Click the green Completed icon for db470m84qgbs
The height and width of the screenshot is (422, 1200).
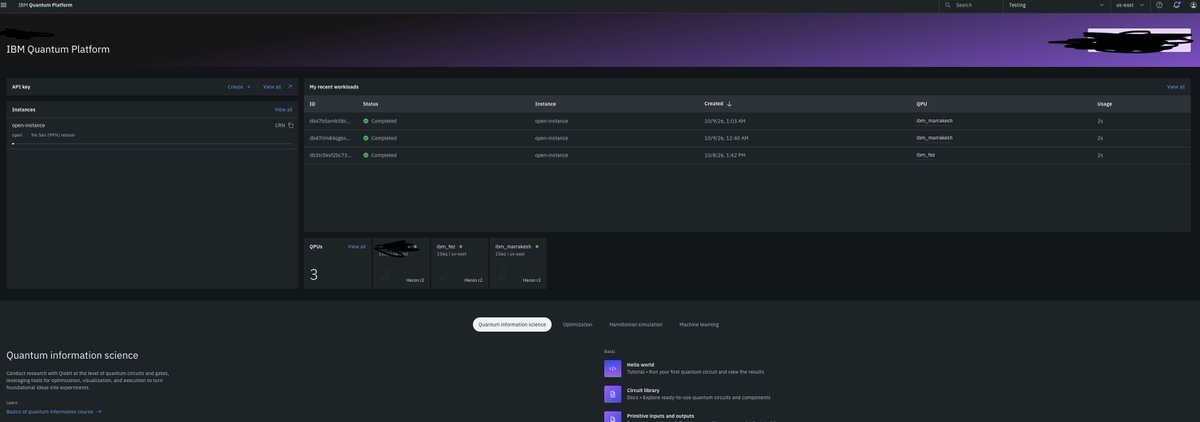pyautogui.click(x=366, y=138)
